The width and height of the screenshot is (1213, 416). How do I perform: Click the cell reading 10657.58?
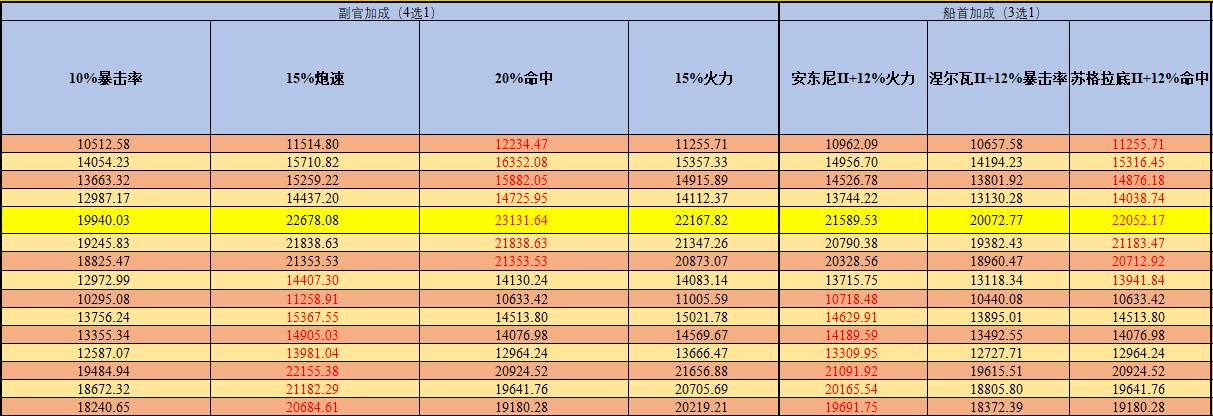coord(998,144)
